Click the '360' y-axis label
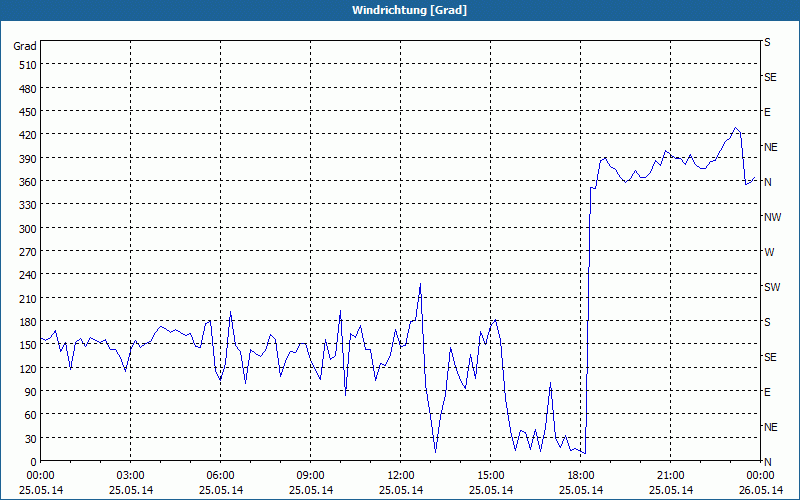Image resolution: width=800 pixels, height=500 pixels. coord(28,182)
